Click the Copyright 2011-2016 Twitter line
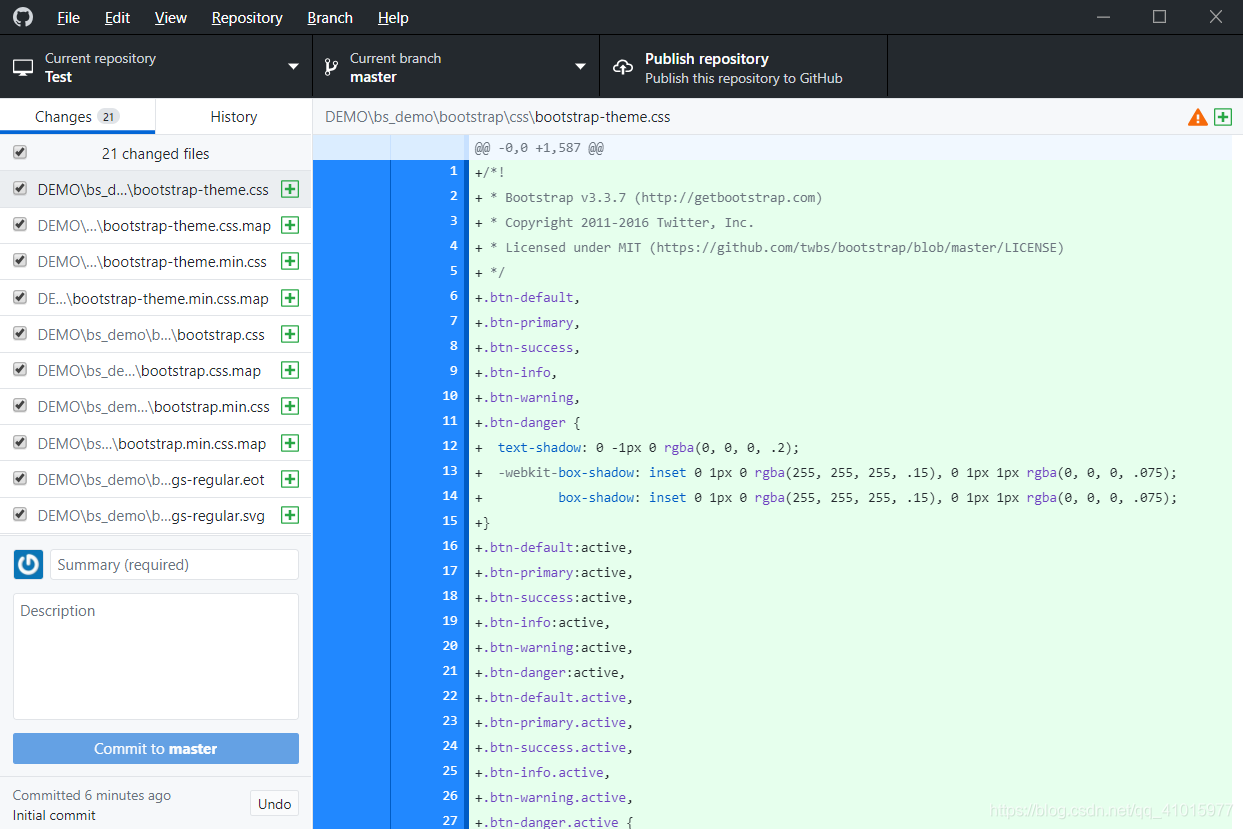 tap(615, 222)
